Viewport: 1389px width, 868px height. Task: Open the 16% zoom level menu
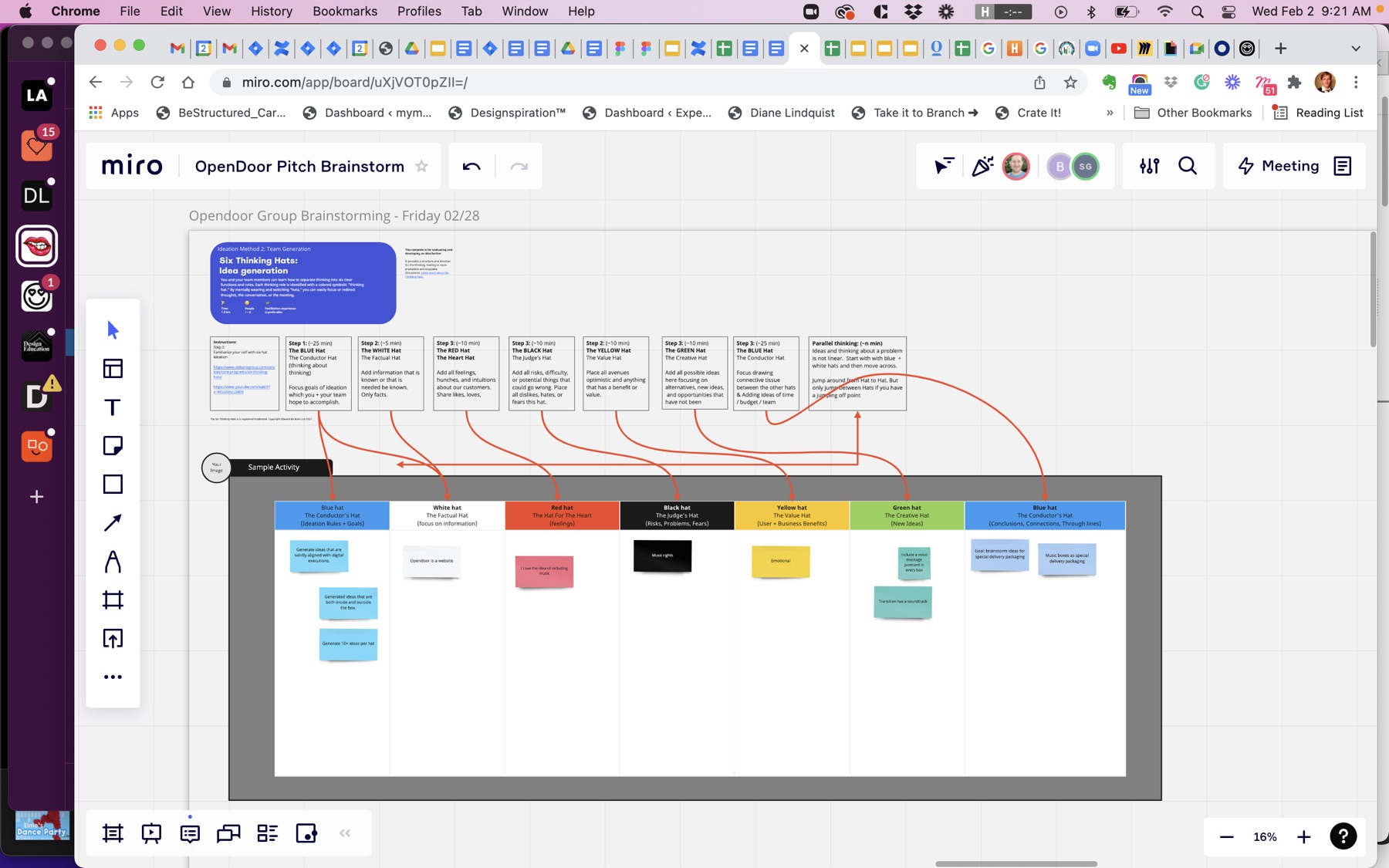coord(1265,837)
